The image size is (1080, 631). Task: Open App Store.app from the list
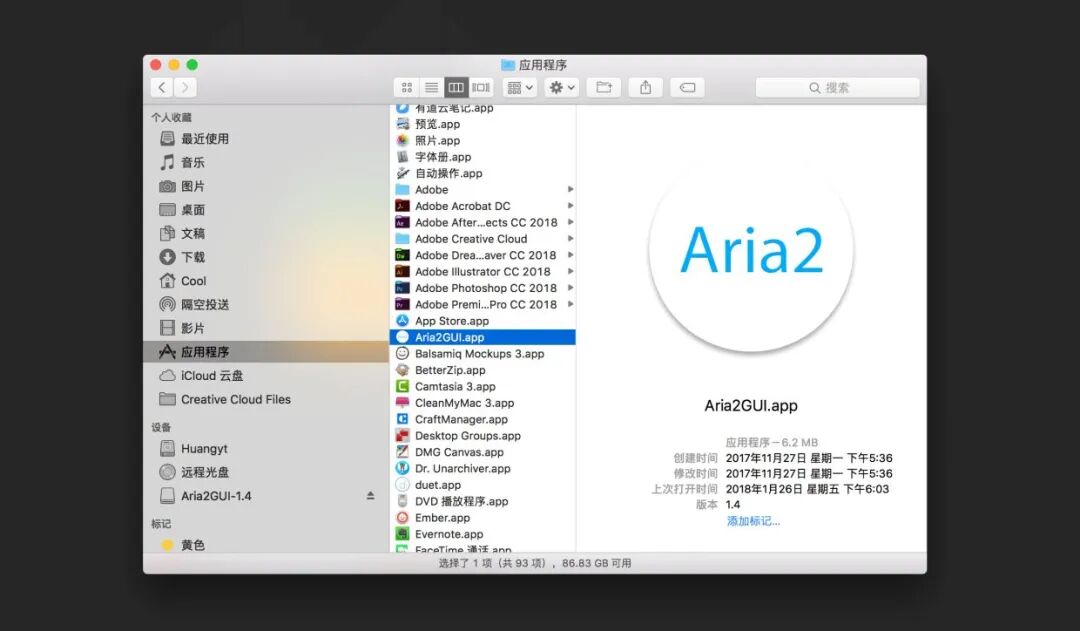pyautogui.click(x=450, y=320)
